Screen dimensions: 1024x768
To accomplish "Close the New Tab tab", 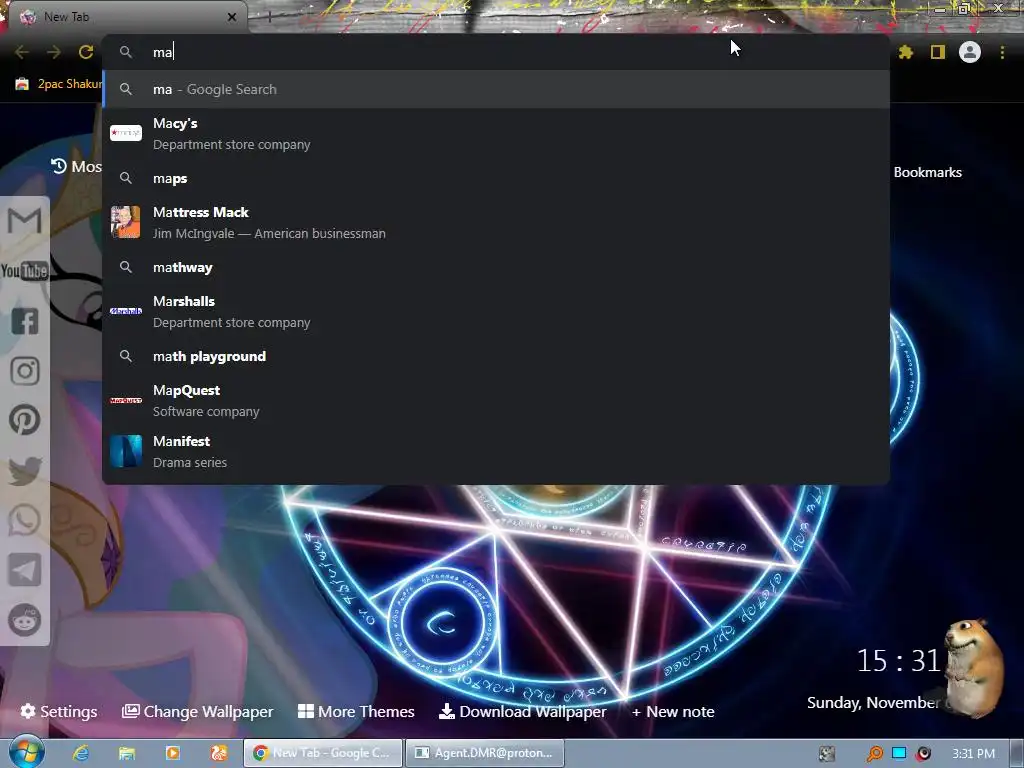I will click(232, 17).
